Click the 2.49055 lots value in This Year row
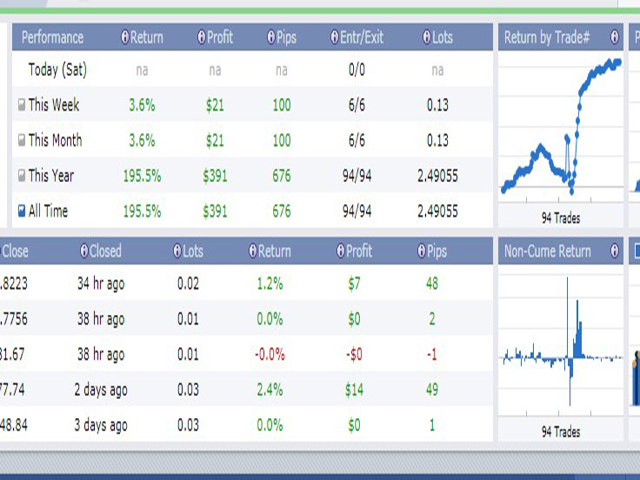 (x=438, y=176)
